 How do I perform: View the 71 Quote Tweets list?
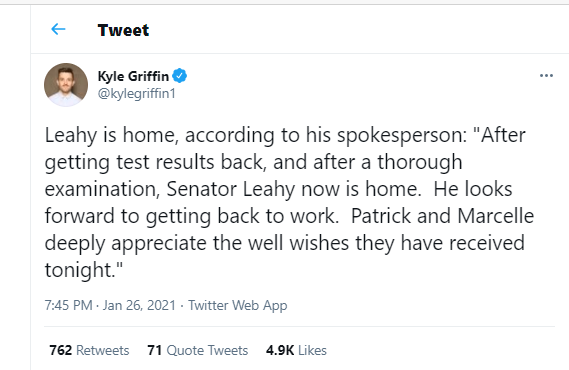coord(198,350)
